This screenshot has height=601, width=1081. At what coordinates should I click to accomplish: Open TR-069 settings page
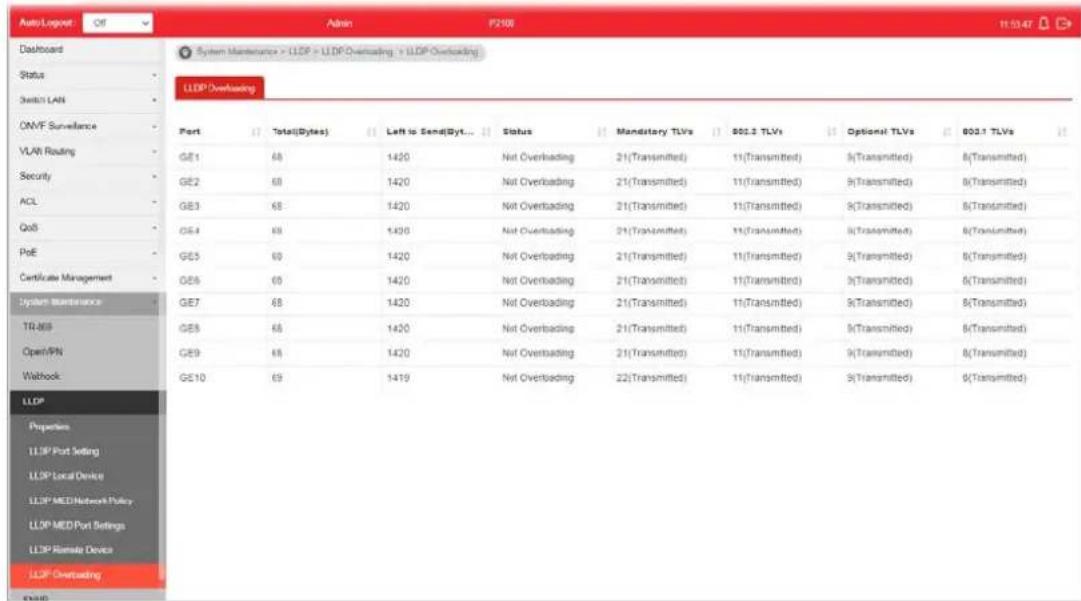click(84, 327)
